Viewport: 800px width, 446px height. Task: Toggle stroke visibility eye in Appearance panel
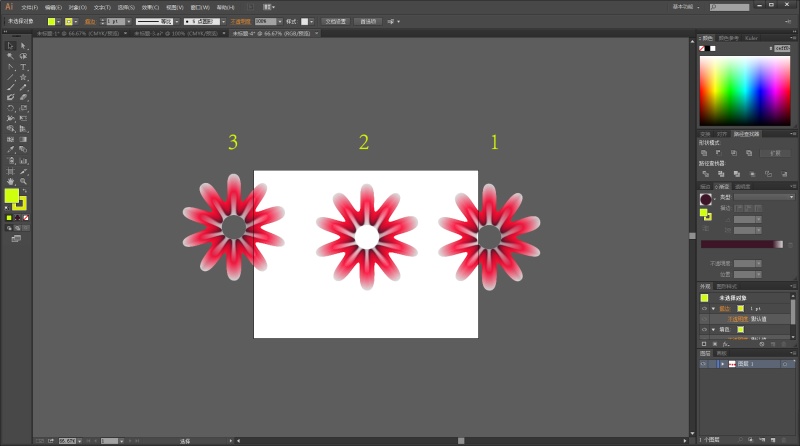[703, 308]
